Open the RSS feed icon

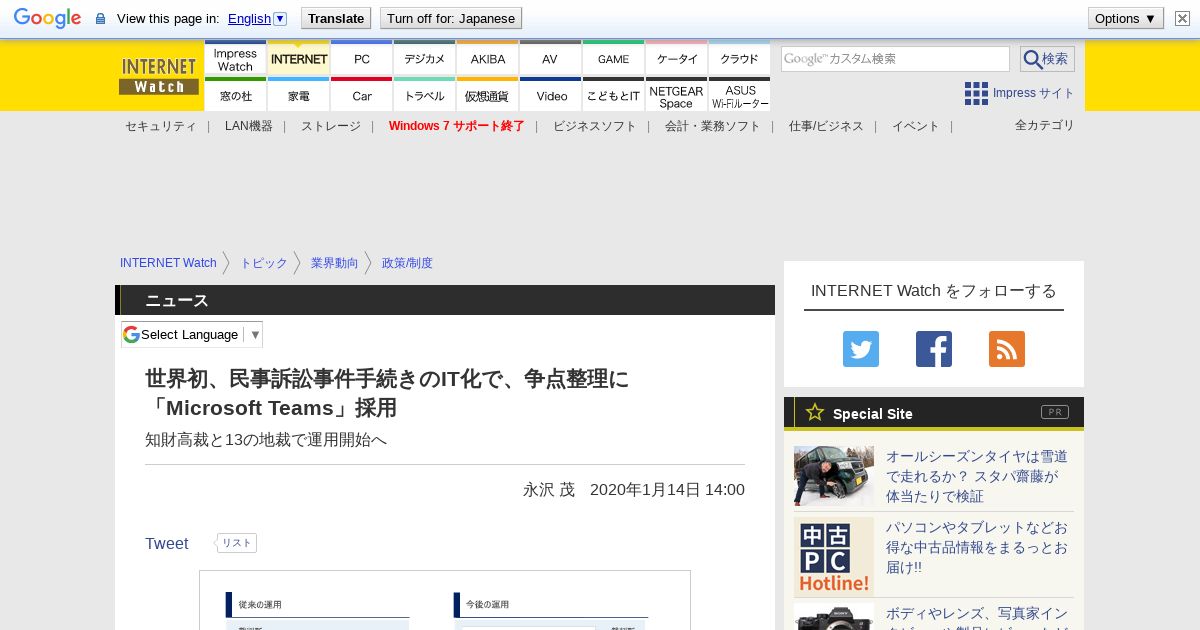[x=1007, y=349]
